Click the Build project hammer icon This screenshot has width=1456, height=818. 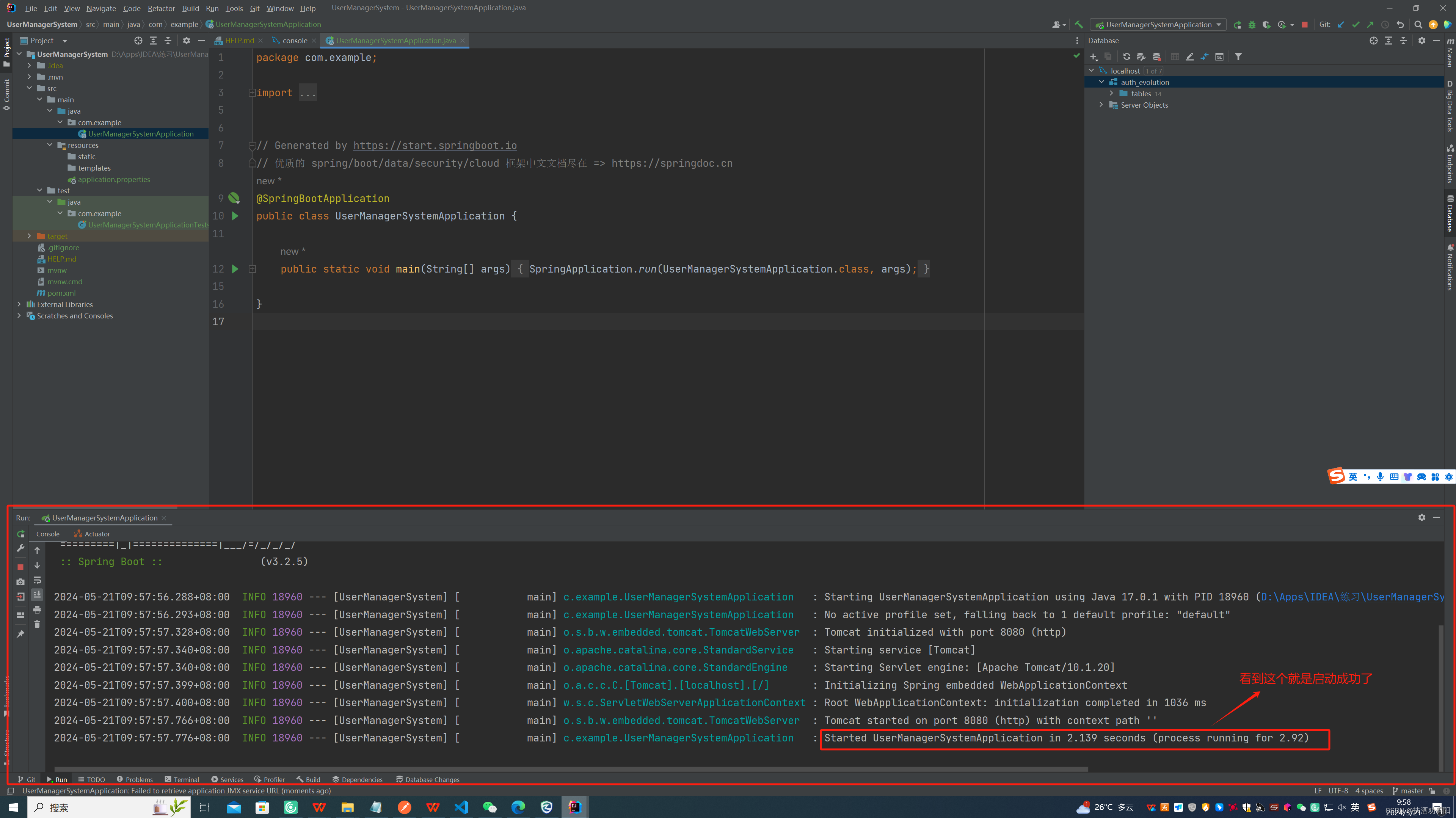(1078, 24)
